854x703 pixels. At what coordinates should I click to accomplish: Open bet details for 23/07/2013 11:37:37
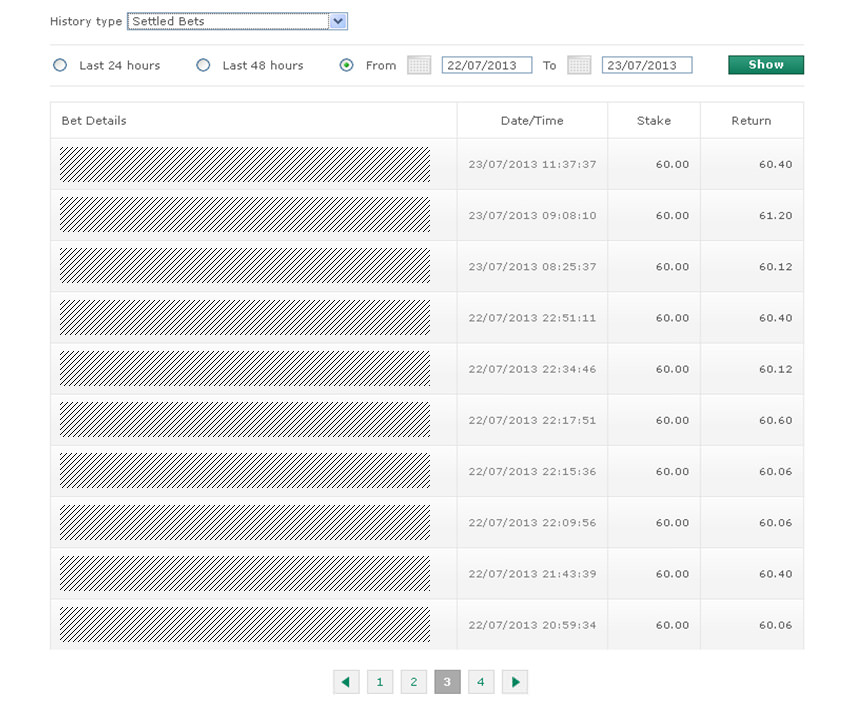[x=245, y=164]
